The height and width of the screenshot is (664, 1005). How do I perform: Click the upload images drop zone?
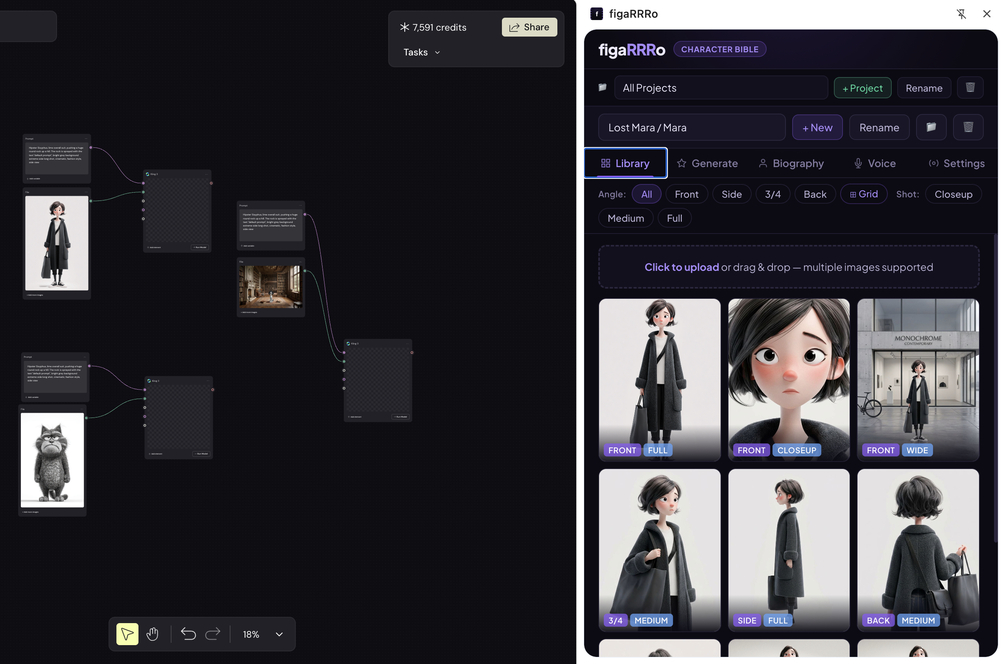point(788,267)
